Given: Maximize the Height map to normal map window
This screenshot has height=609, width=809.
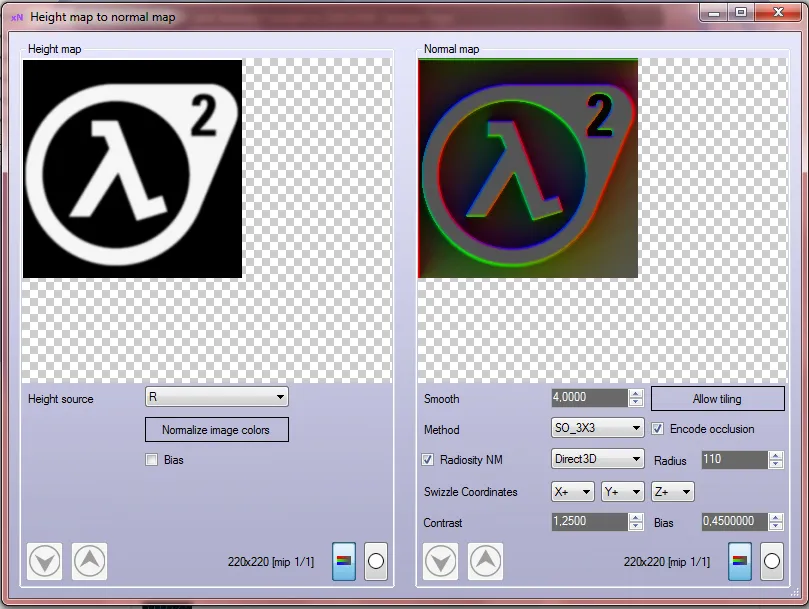Looking at the screenshot, I should pyautogui.click(x=741, y=13).
